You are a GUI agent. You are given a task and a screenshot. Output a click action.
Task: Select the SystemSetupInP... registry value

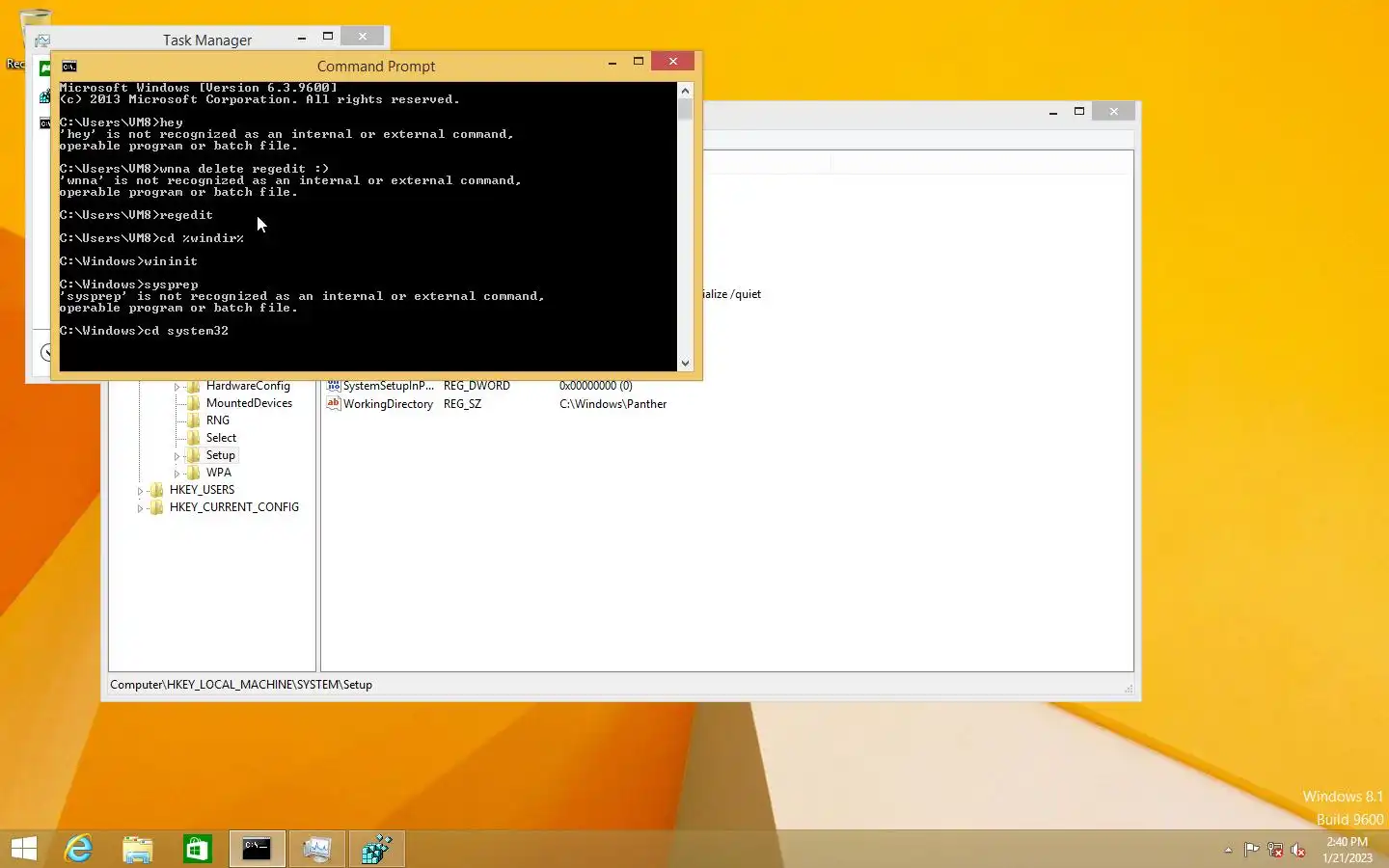coord(389,386)
